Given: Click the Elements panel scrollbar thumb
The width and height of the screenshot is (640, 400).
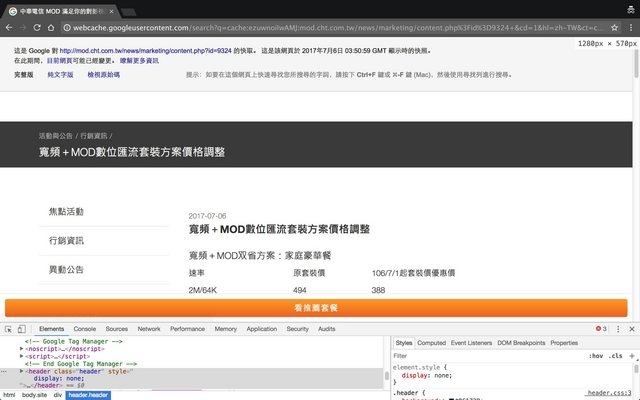Looking at the screenshot, I should [x=386, y=376].
